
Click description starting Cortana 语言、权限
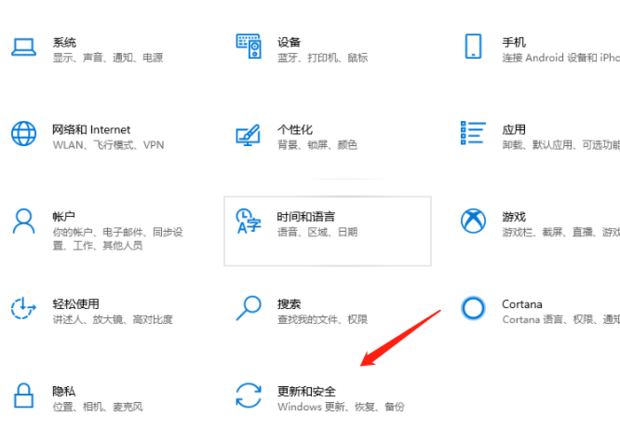(x=561, y=320)
